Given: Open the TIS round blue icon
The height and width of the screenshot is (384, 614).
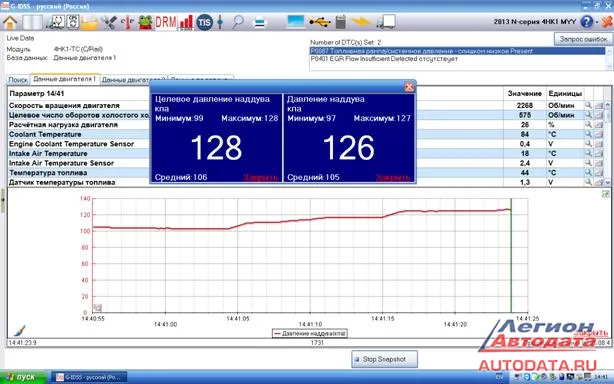Looking at the screenshot, I should point(204,22).
